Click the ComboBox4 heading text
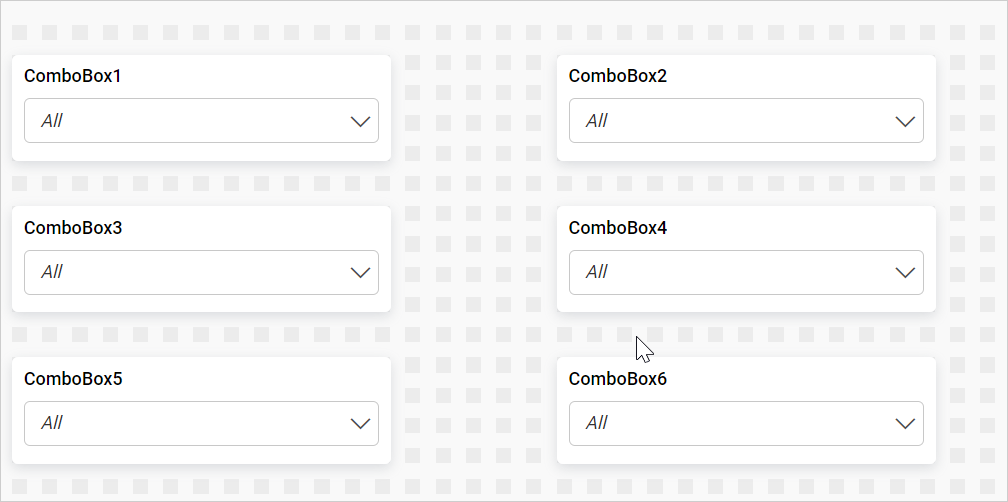The image size is (1008, 502). click(617, 228)
